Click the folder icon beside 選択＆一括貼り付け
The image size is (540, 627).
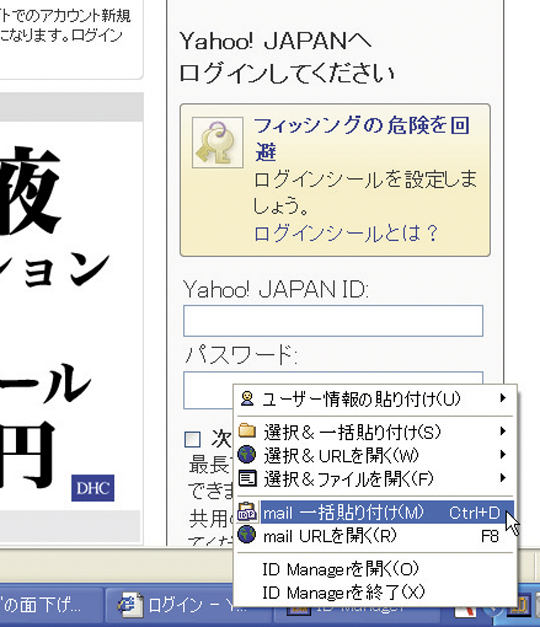coord(247,431)
